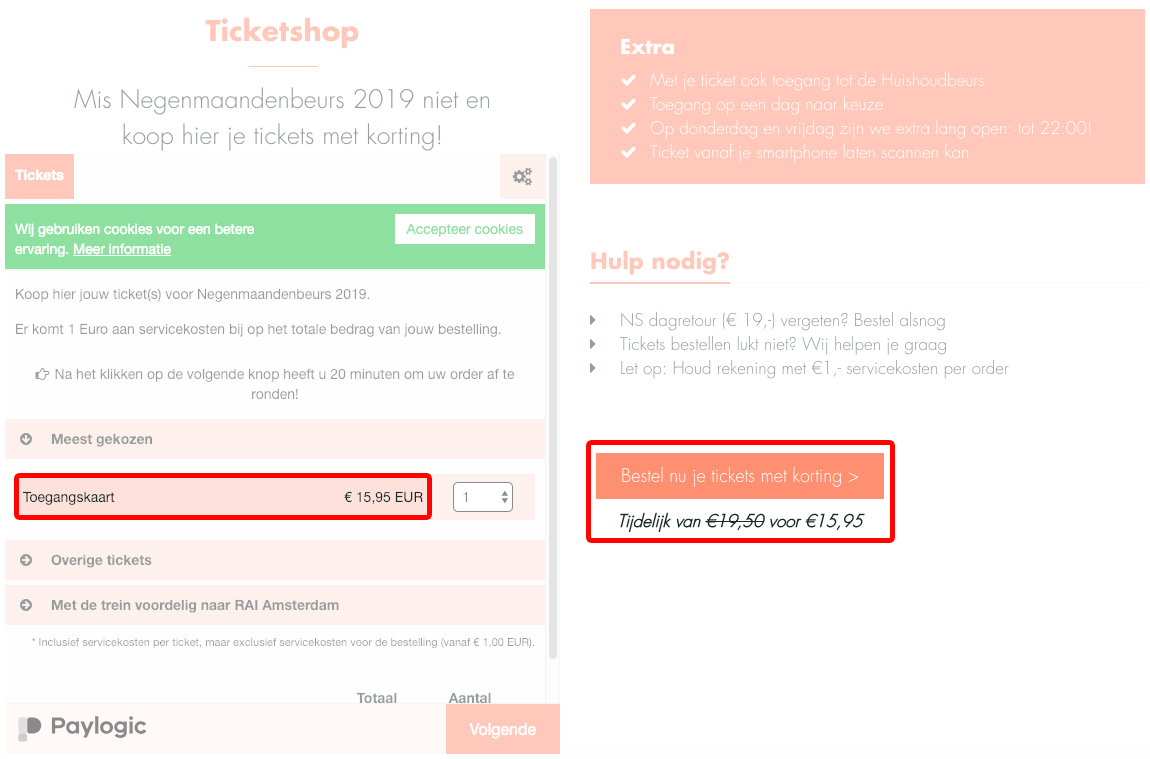Click the arrow bullet beside Let op servicekosten
This screenshot has height=759, width=1150.
593,368
